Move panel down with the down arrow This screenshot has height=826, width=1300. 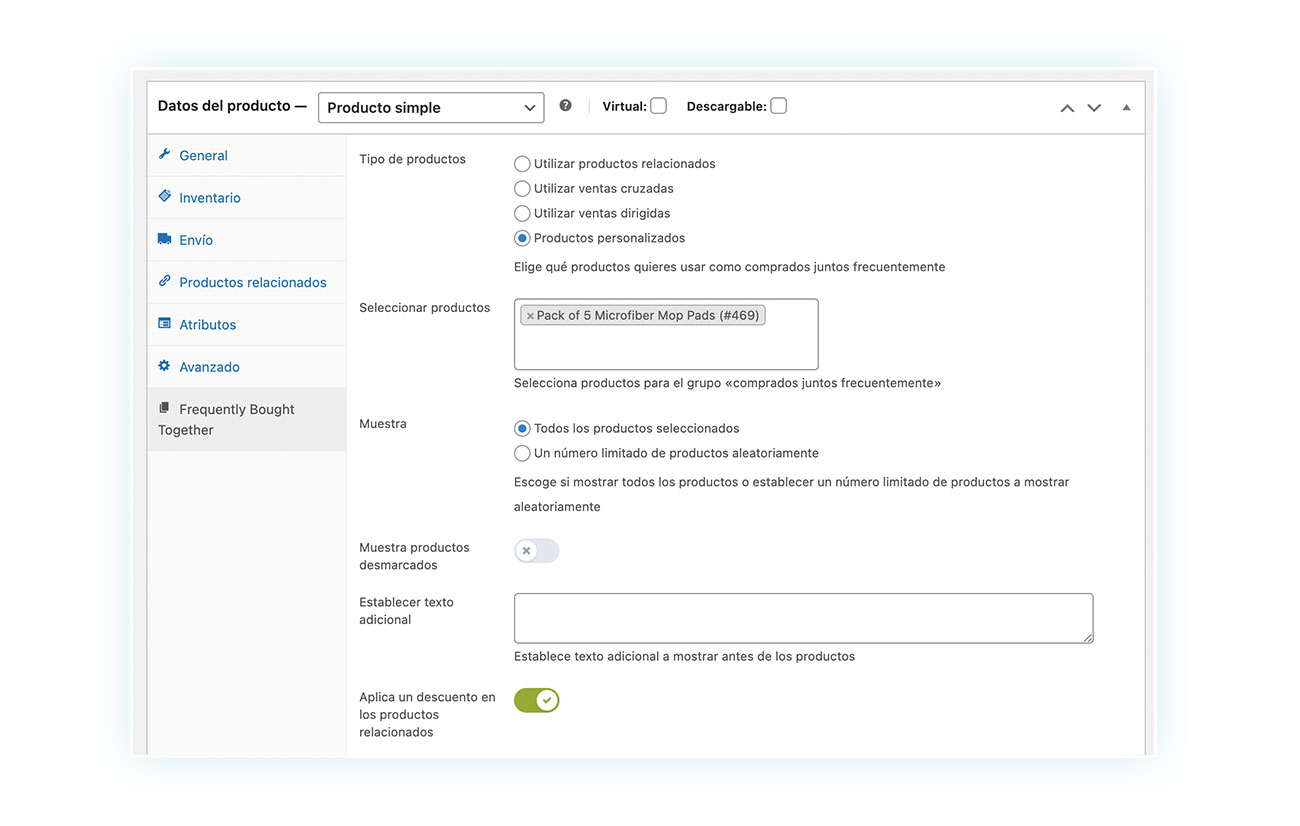coord(1094,108)
